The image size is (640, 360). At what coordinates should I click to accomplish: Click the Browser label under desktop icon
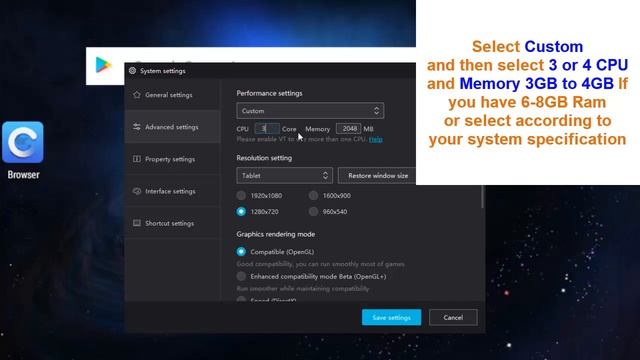click(23, 175)
